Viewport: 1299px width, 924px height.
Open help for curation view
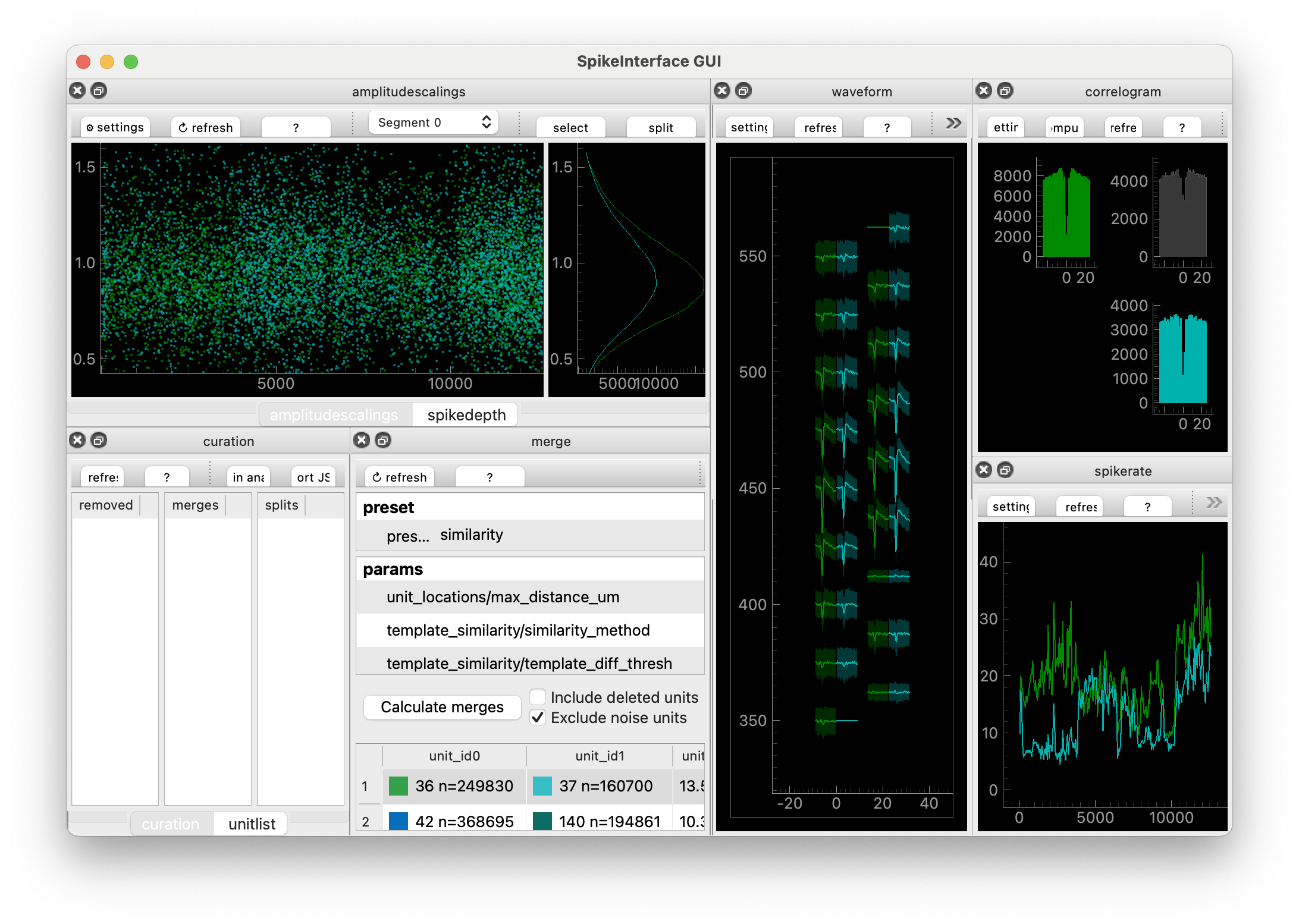coord(167,477)
